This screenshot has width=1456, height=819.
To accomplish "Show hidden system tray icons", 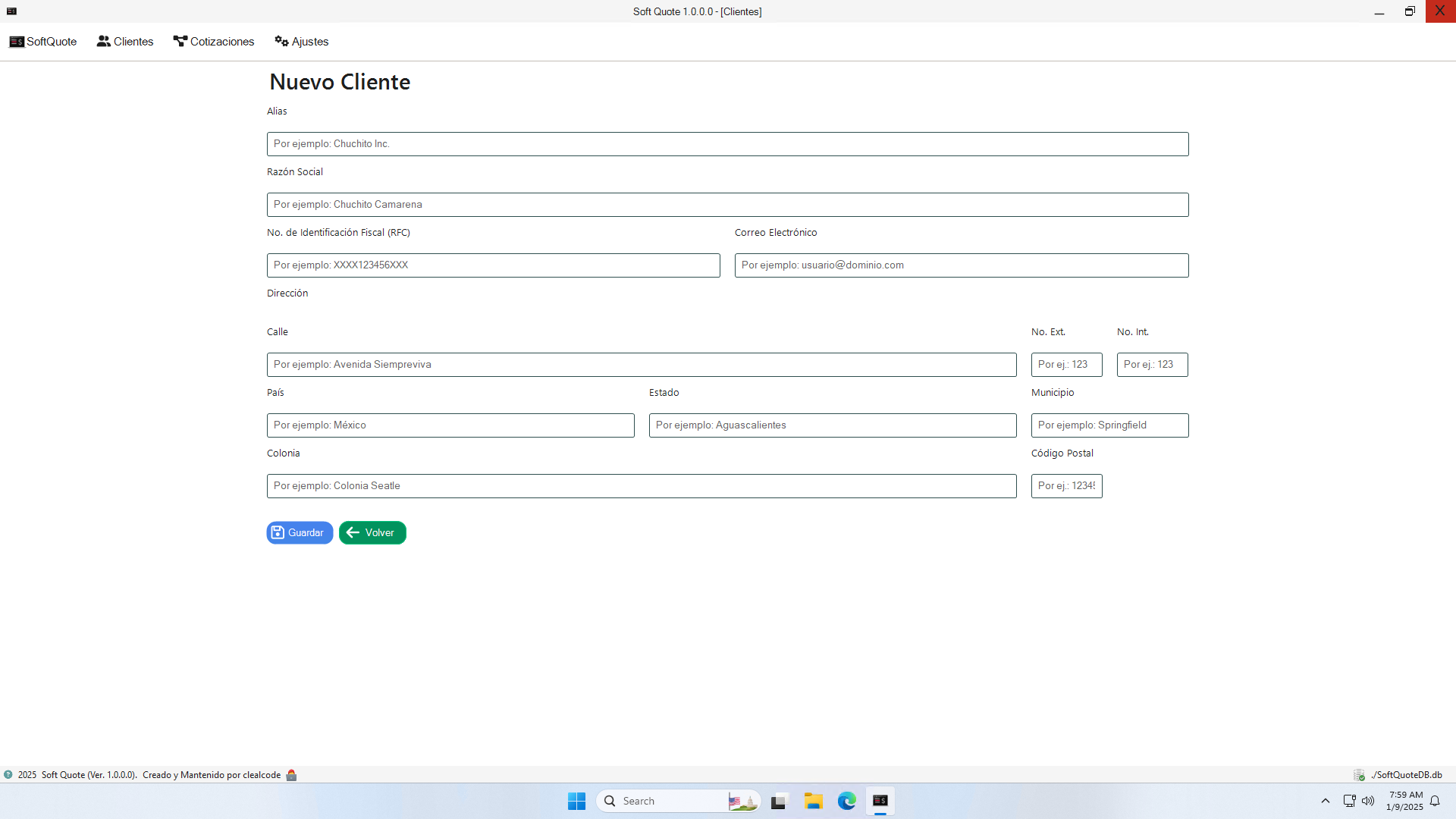I will pos(1326,802).
